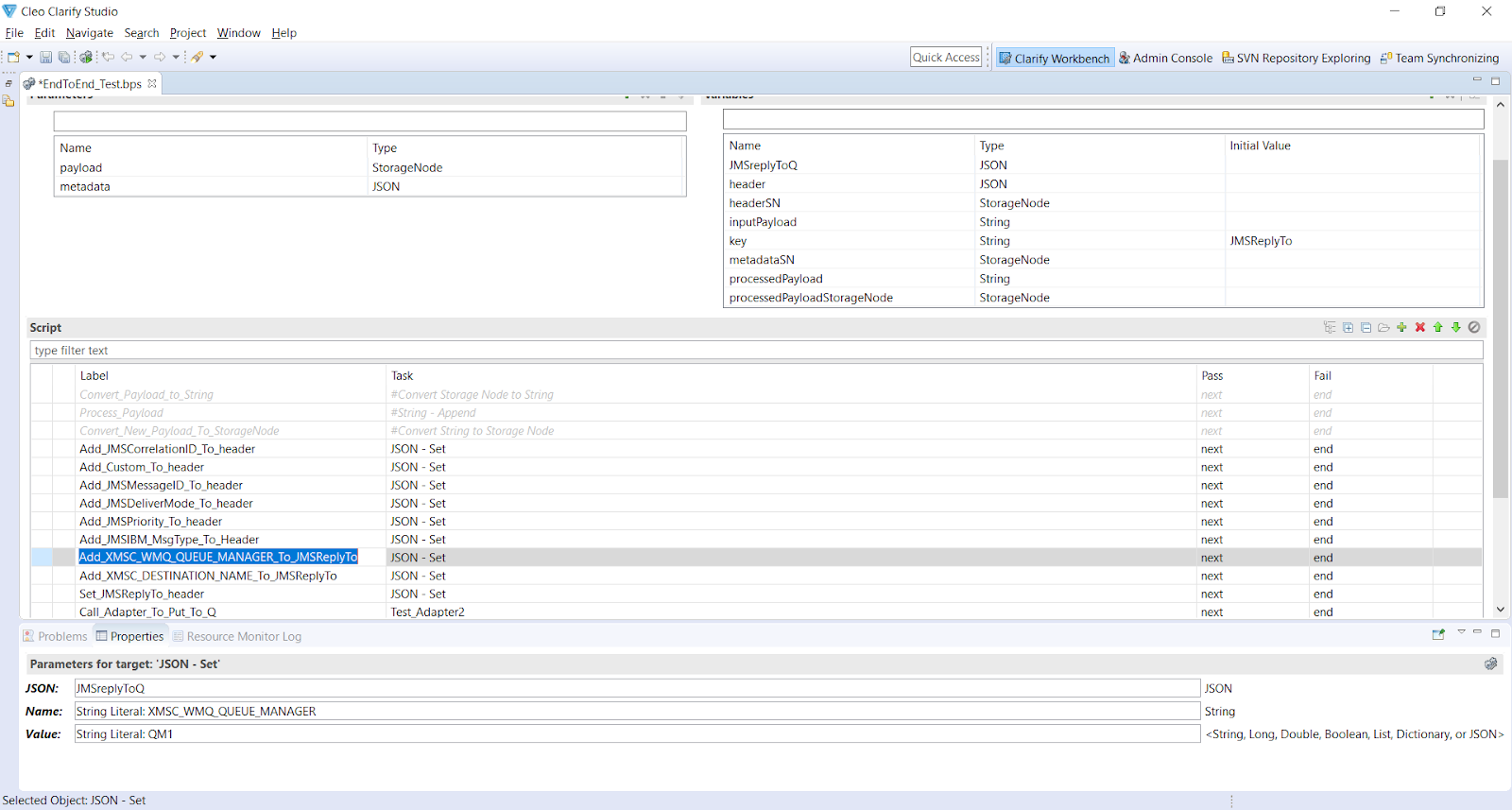1512x810 pixels.
Task: Switch to the Admin Console perspective
Action: [x=1165, y=58]
